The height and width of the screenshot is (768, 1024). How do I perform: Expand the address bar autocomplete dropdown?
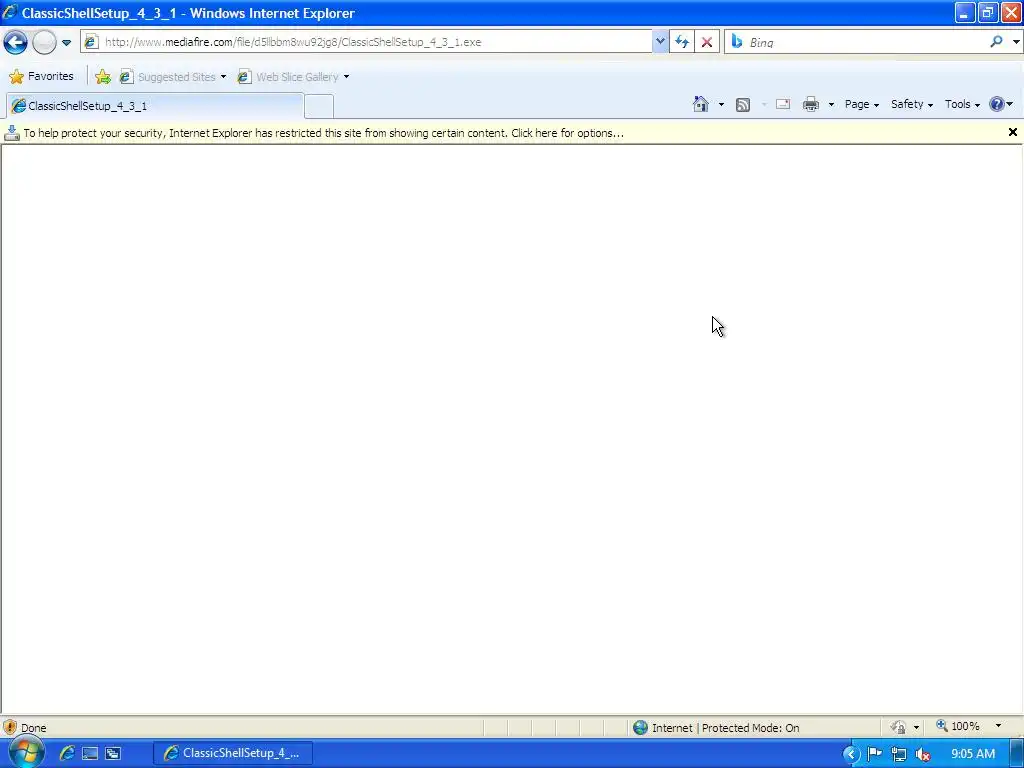(x=660, y=42)
